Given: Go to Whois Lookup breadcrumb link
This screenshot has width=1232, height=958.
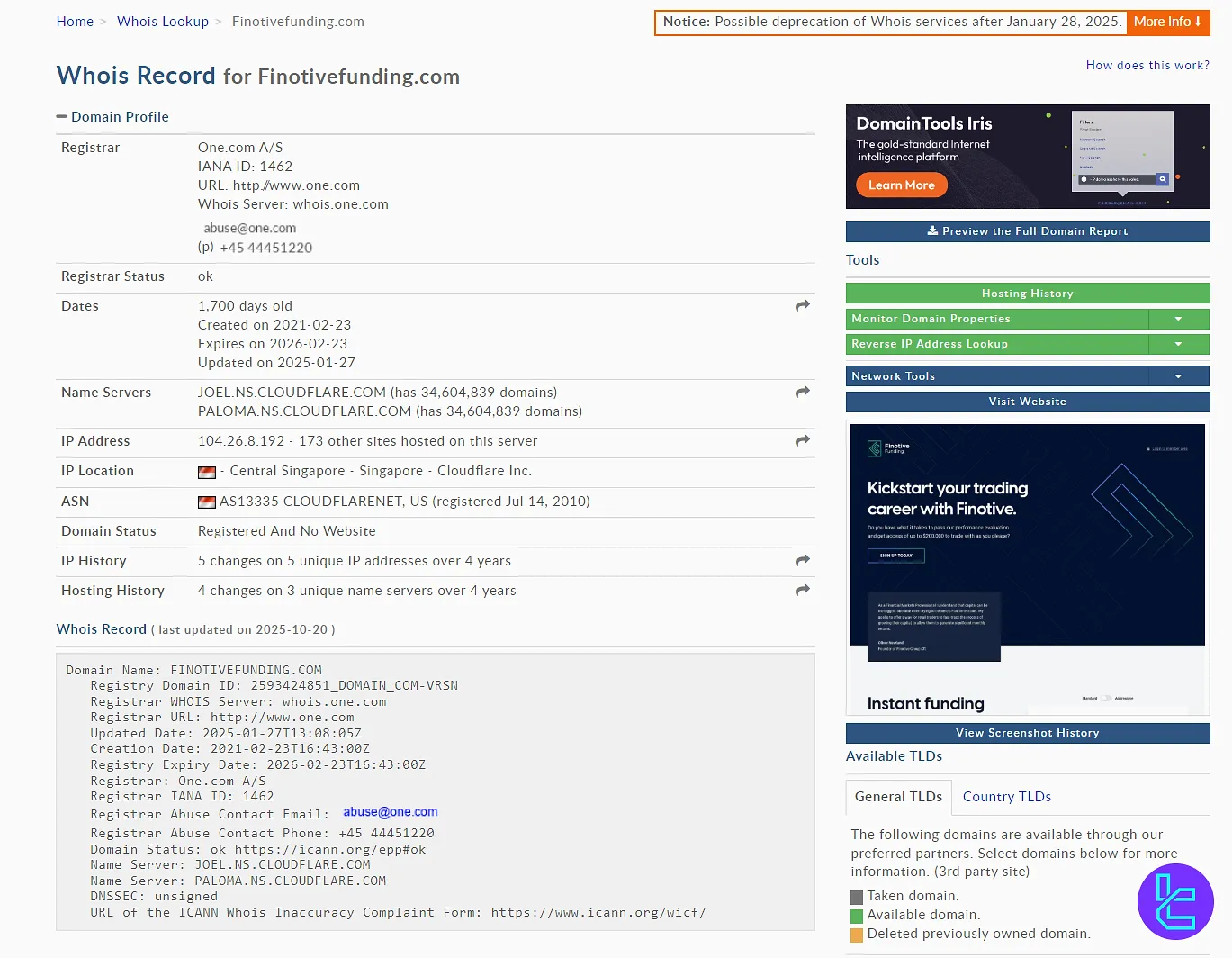Looking at the screenshot, I should pos(163,22).
